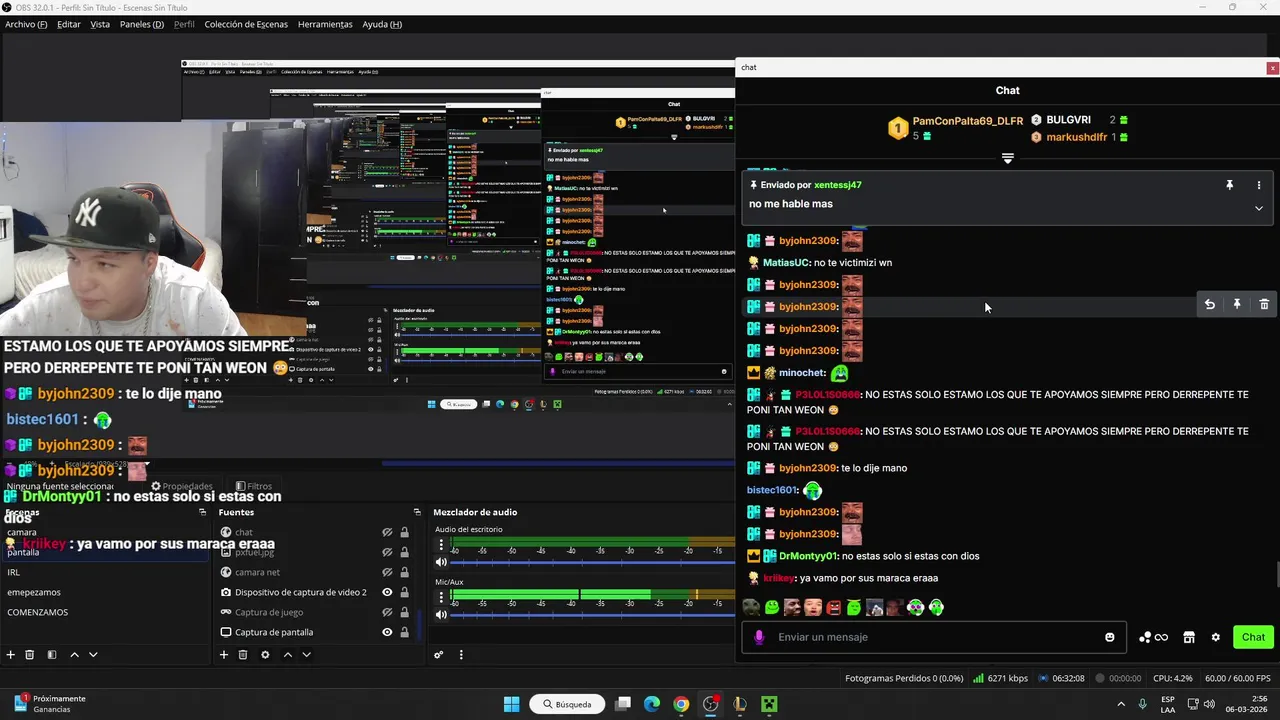Viewport: 1280px width, 720px height.
Task: Open the Editar menu
Action: pyautogui.click(x=69, y=24)
